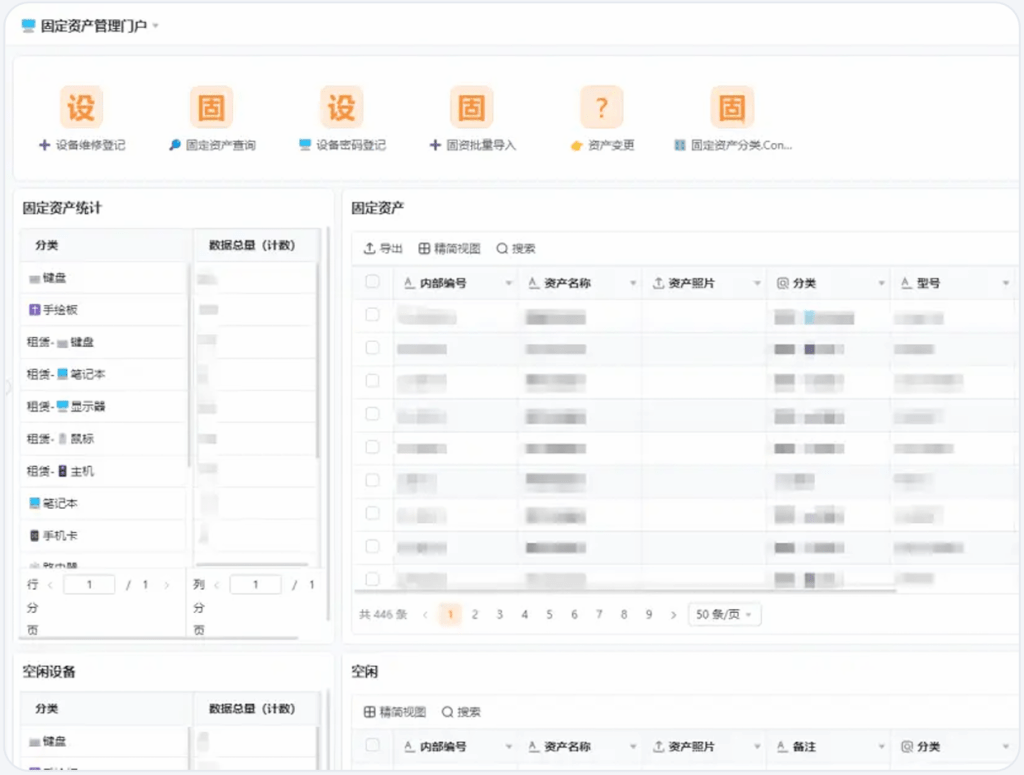1024x775 pixels.
Task: Open the 固定资产分类 tile icon
Action: pos(732,107)
